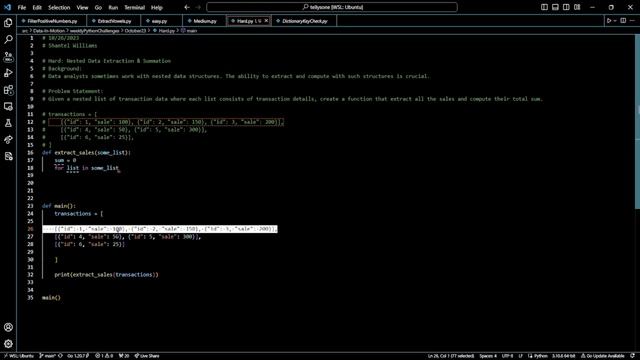640x360 pixels.
Task: Open the WSL: Ubuntu remote indicator
Action: [19, 356]
